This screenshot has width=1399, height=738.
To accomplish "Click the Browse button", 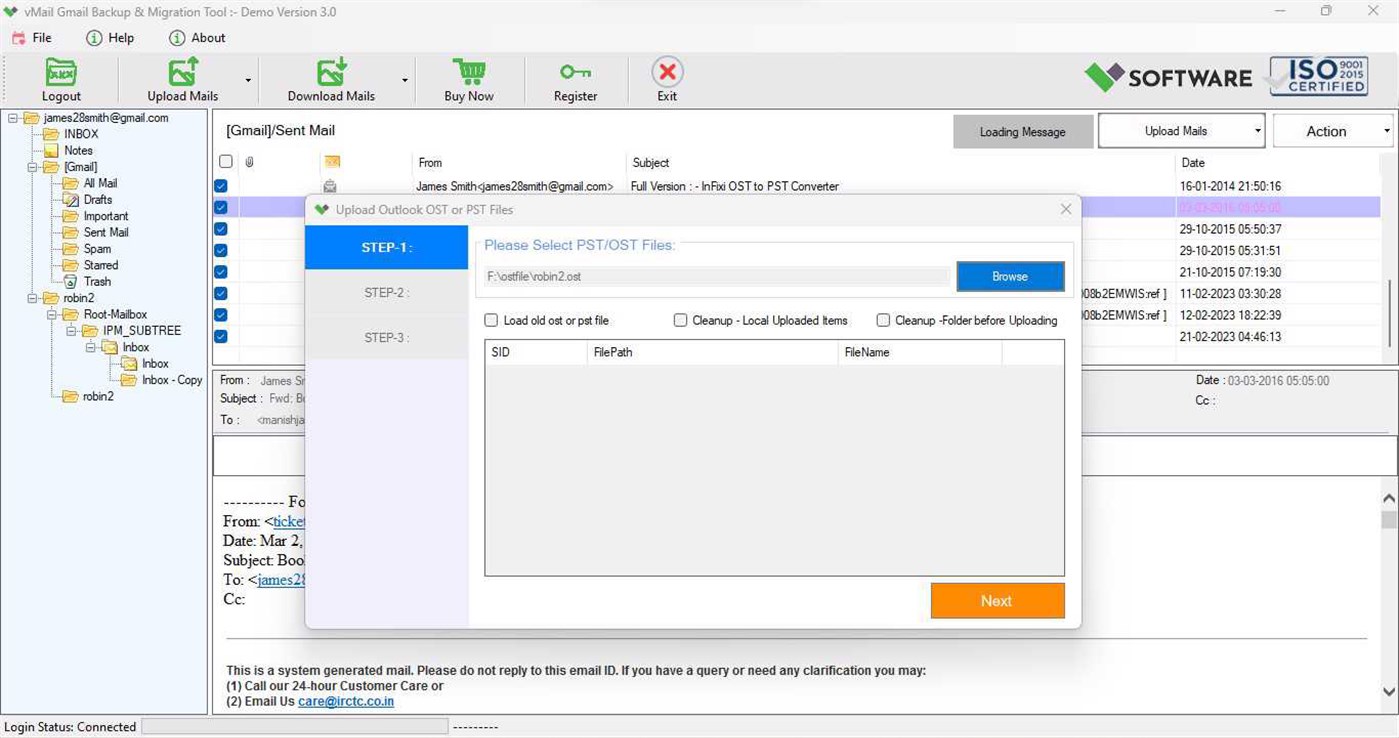I will point(1010,277).
